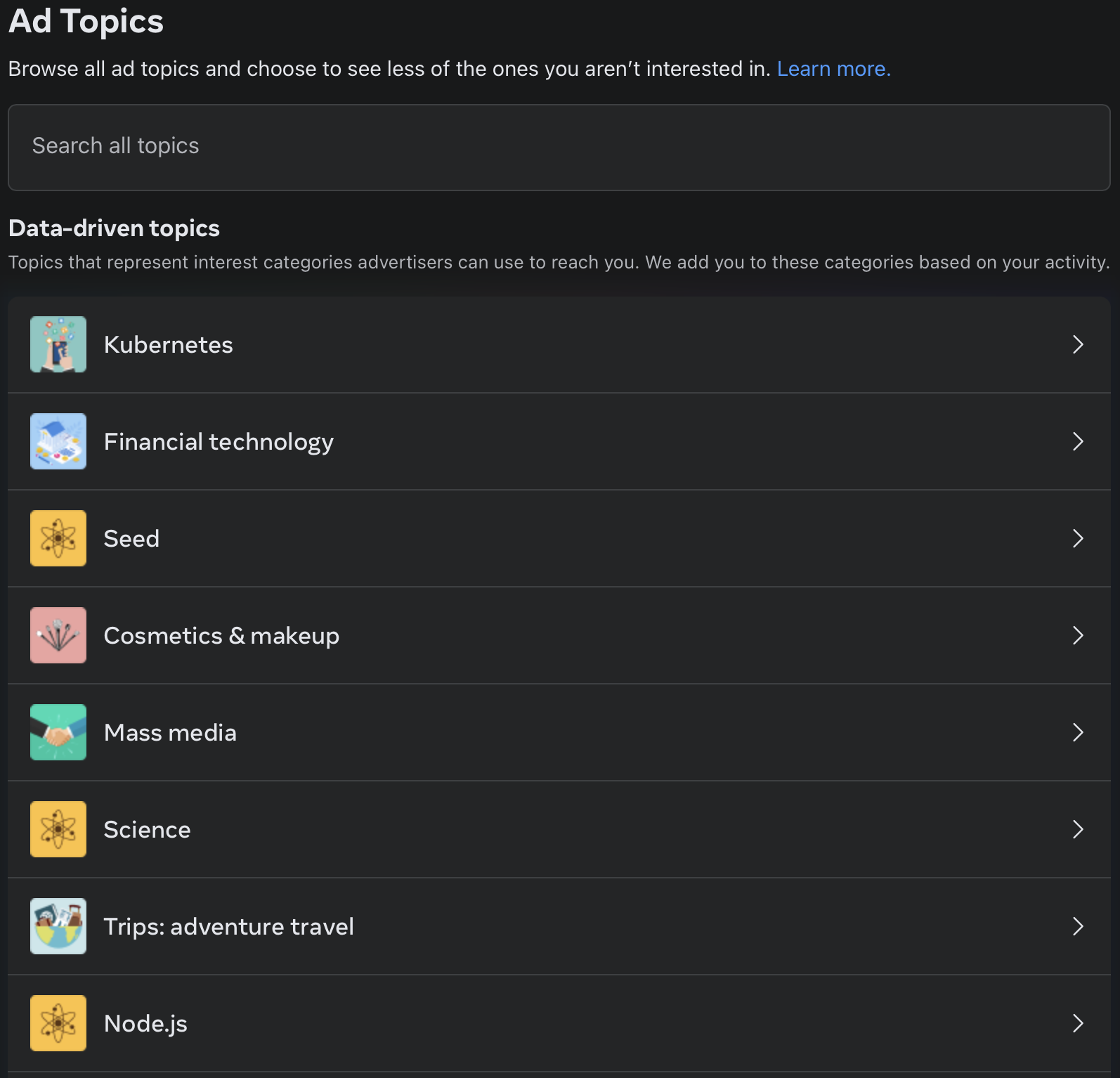Image resolution: width=1120 pixels, height=1078 pixels.
Task: Open the Science topic label
Action: point(147,830)
